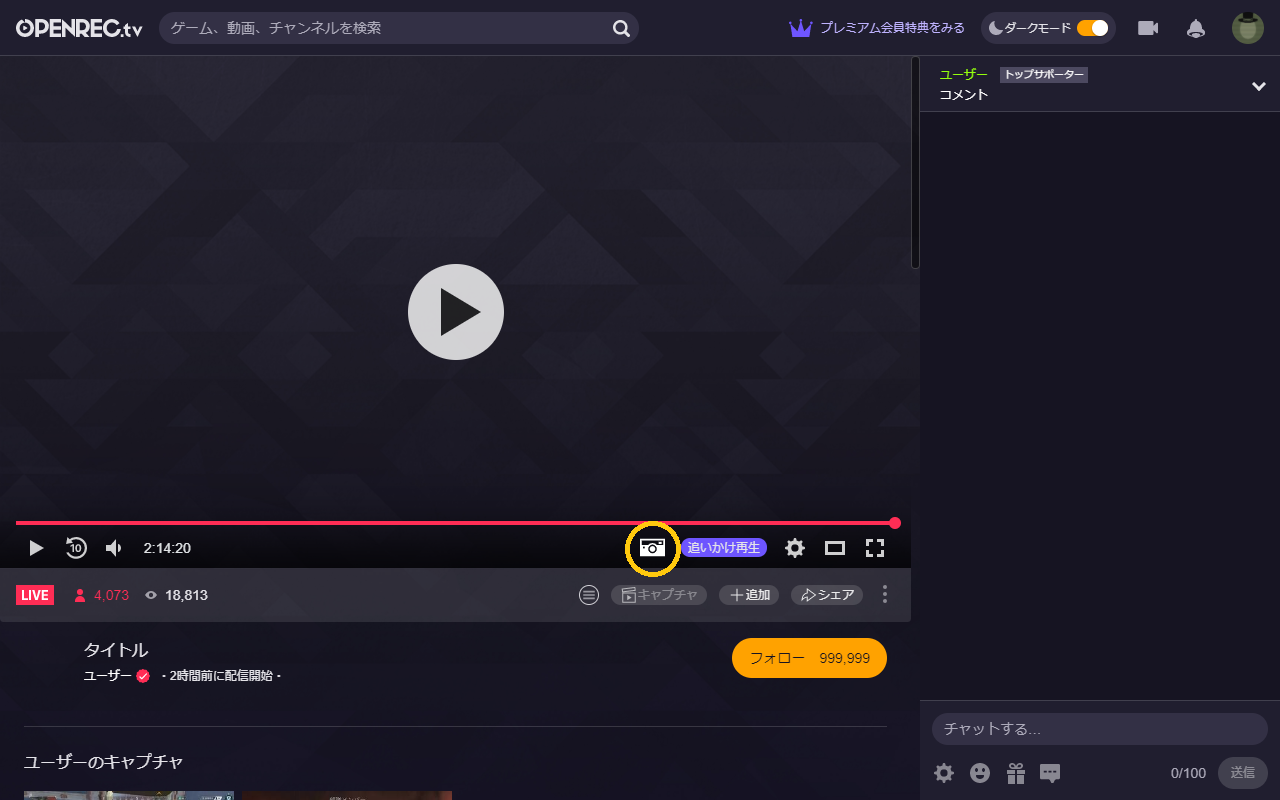Toggle the dark mode switch
Screen dimensions: 1280x800
1092,28
